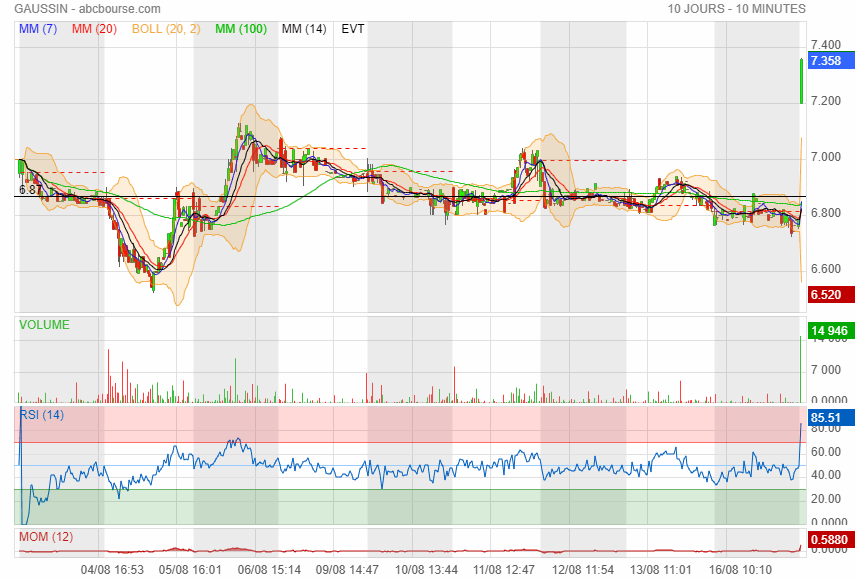Click the 6.600 price axis label
Viewport: 855px width, 580px height.
tap(826, 269)
